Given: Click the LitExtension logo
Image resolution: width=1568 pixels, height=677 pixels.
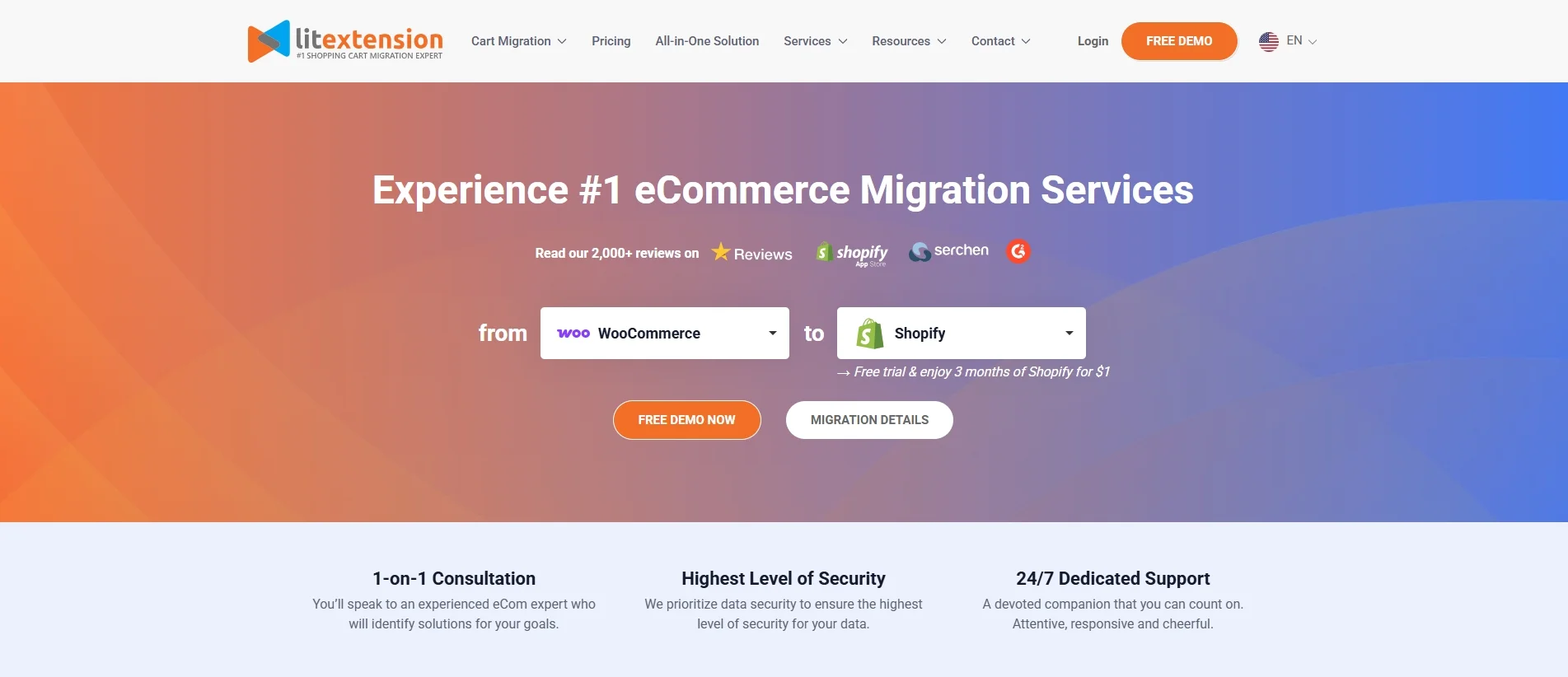Looking at the screenshot, I should [x=345, y=41].
